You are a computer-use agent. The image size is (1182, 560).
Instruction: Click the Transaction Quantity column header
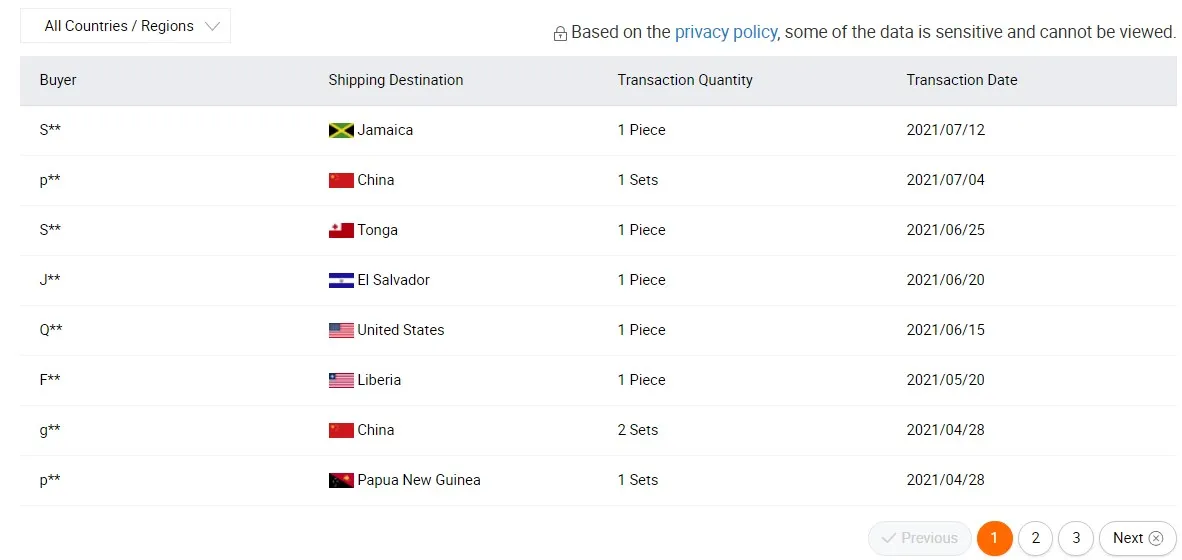tap(684, 80)
